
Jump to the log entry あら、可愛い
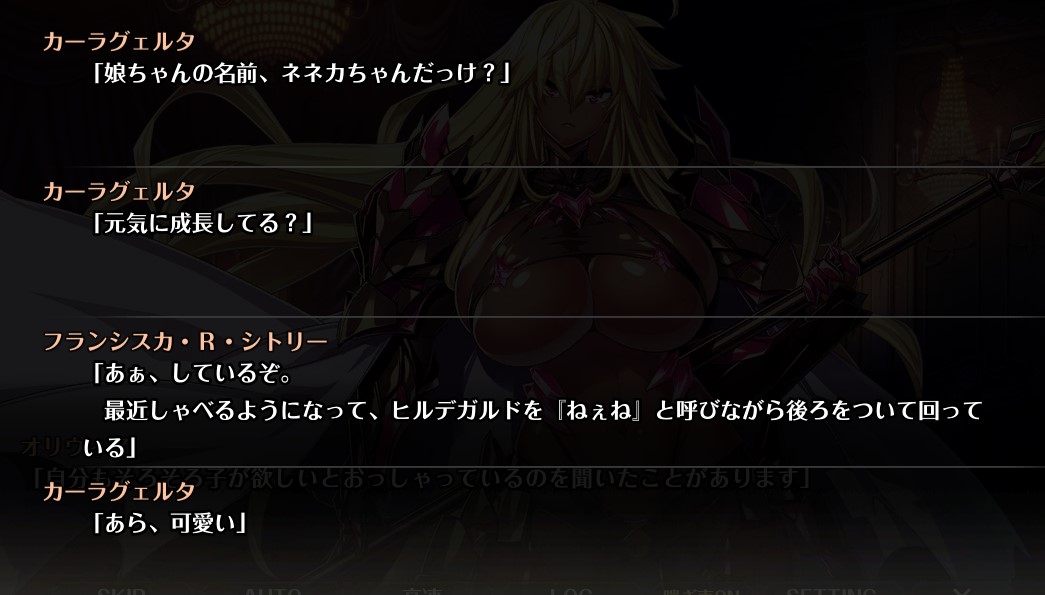pos(169,523)
